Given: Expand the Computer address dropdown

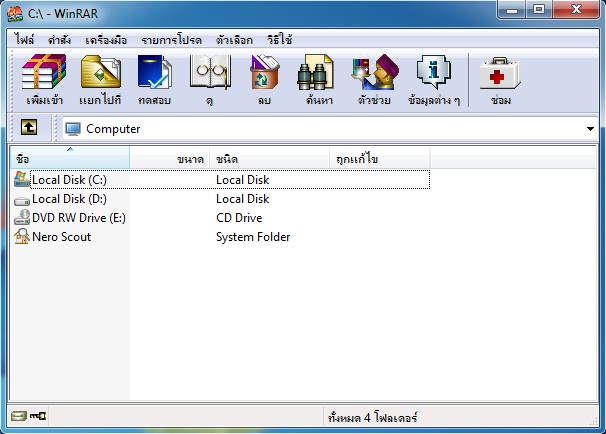Looking at the screenshot, I should [x=590, y=129].
